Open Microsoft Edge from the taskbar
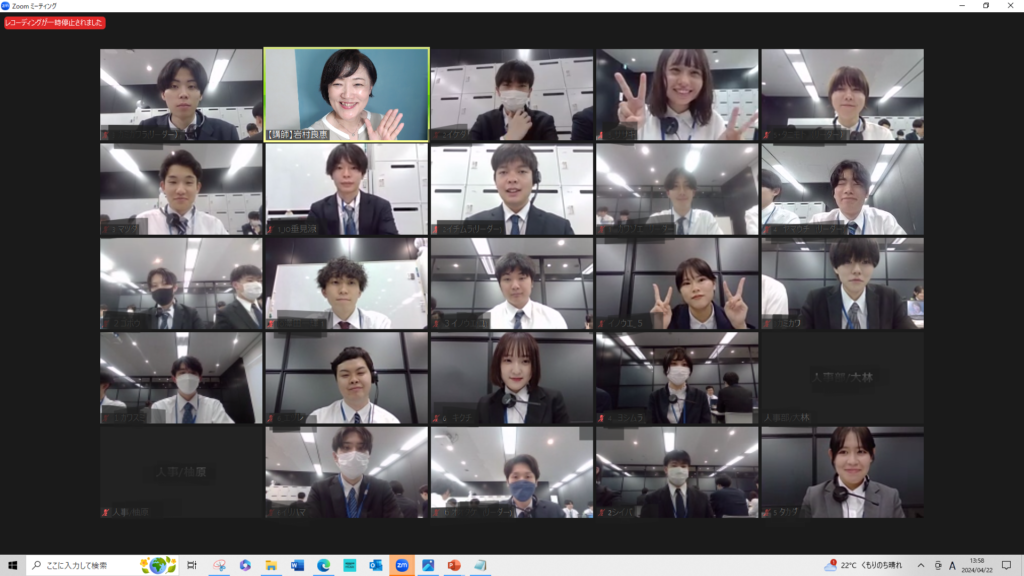This screenshot has height=576, width=1024. coord(323,565)
